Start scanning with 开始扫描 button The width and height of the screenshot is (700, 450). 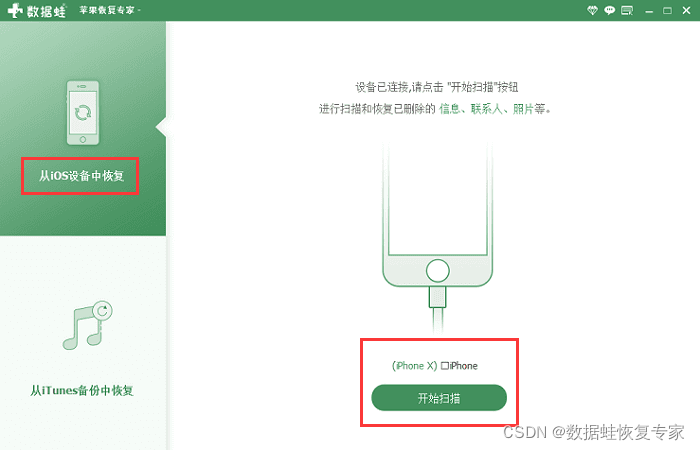439,398
